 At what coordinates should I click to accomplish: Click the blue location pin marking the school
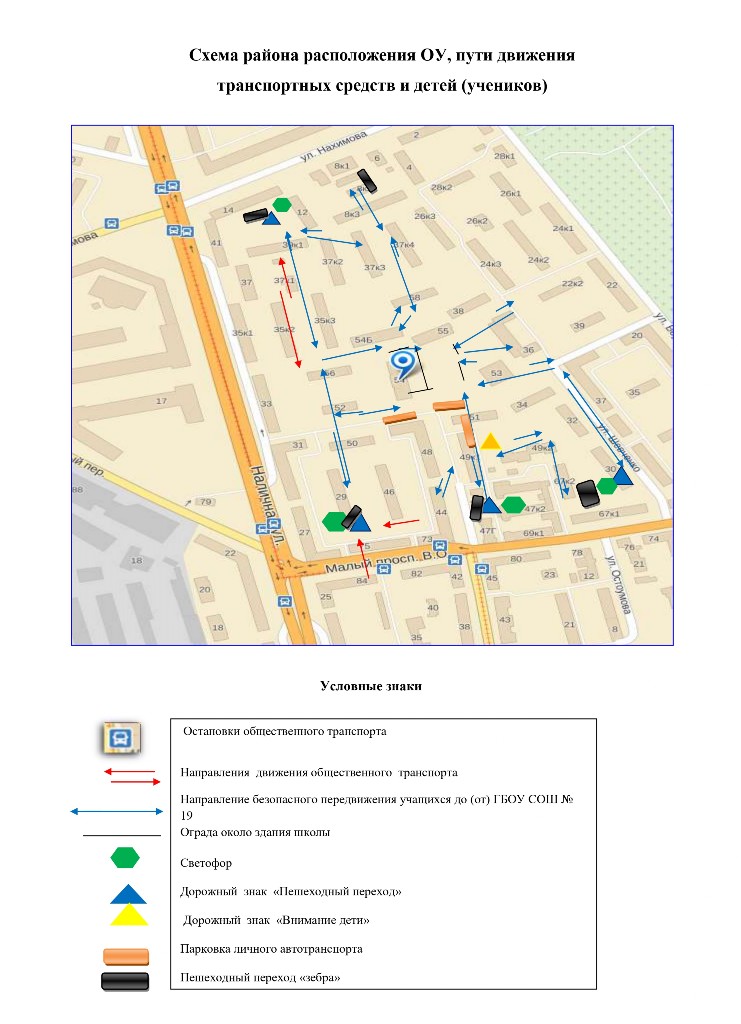pyautogui.click(x=402, y=364)
